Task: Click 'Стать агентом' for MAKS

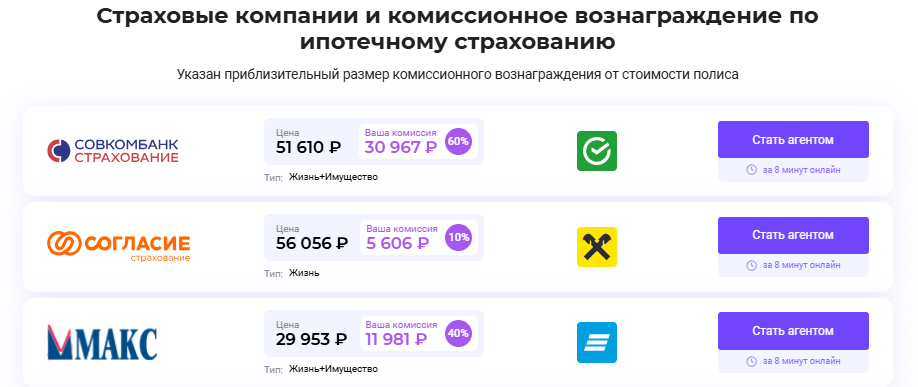Action: pos(793,331)
